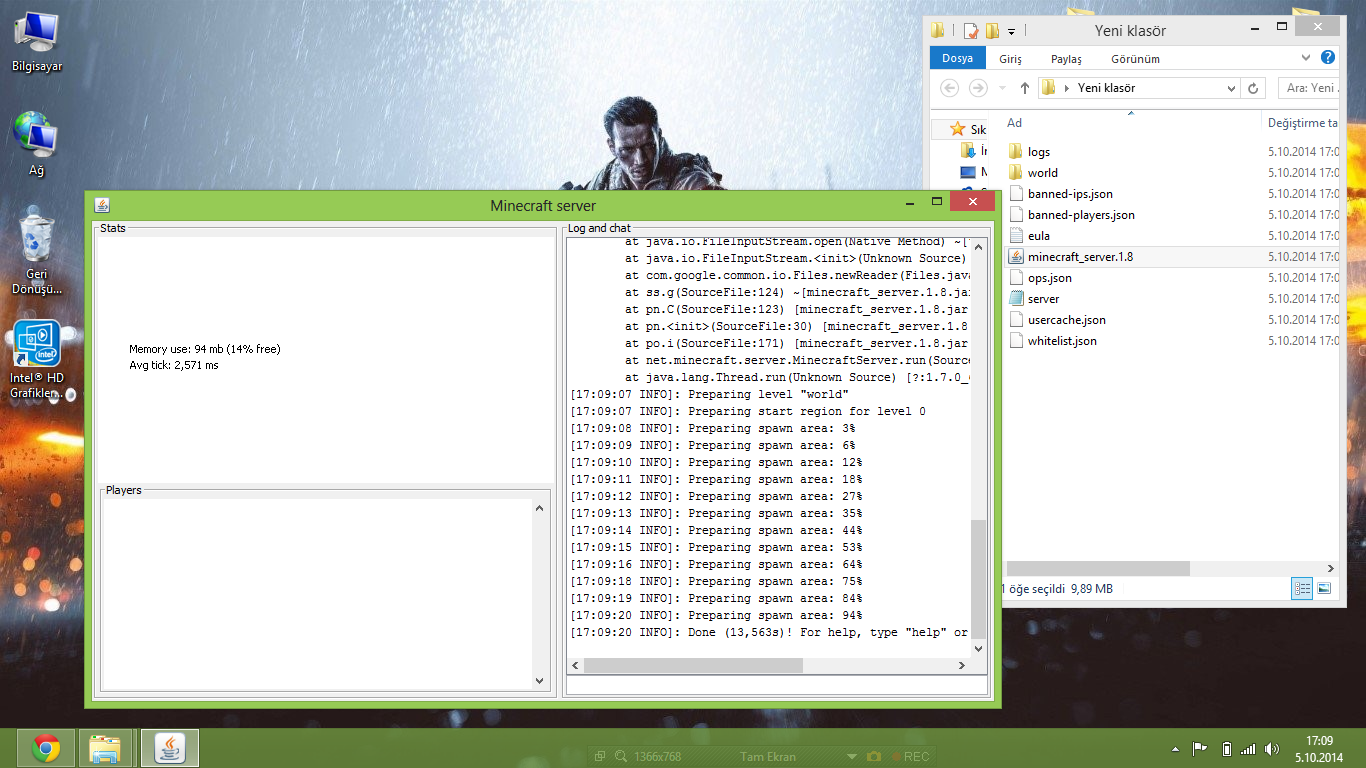Image resolution: width=1366 pixels, height=768 pixels.
Task: Switch Explorer to large thumbnails view
Action: tap(1324, 589)
